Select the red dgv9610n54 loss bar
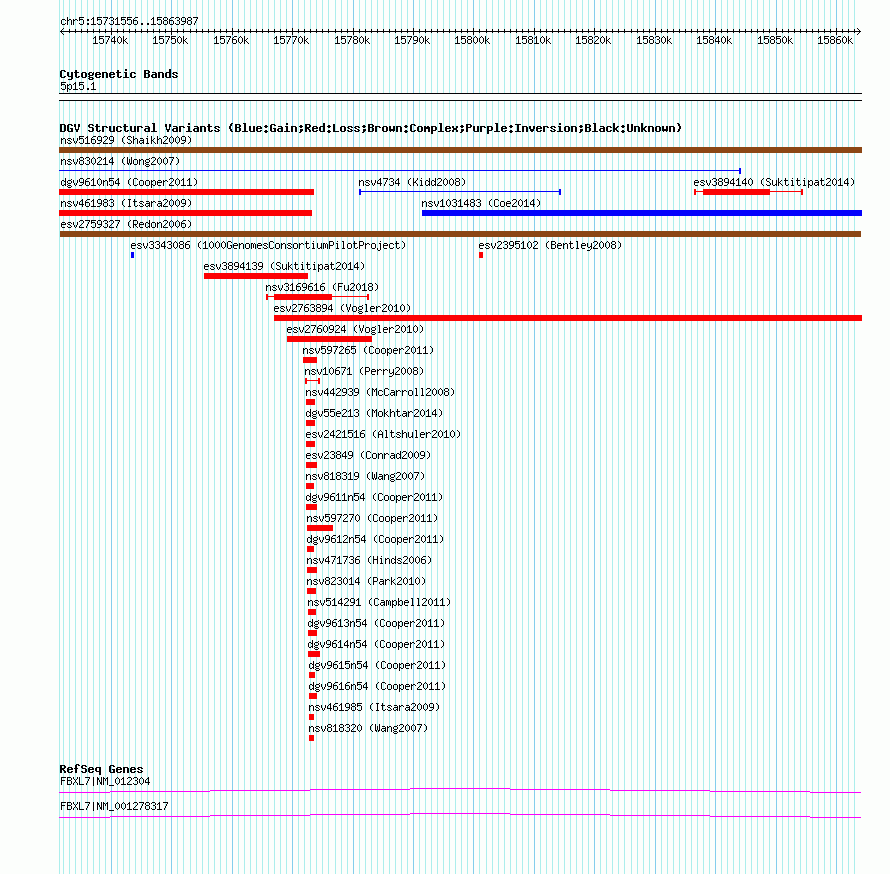This screenshot has width=890, height=874. coord(186,192)
